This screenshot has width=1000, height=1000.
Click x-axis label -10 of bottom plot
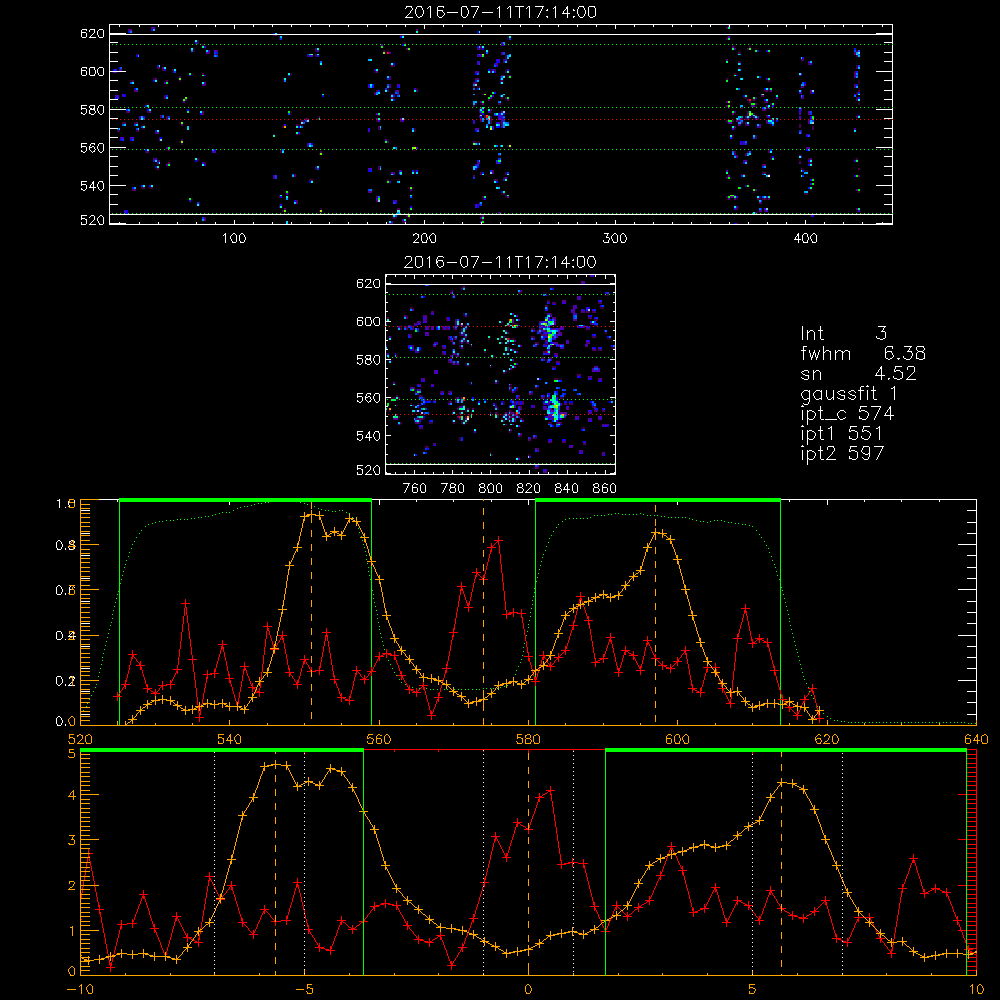coord(80,989)
